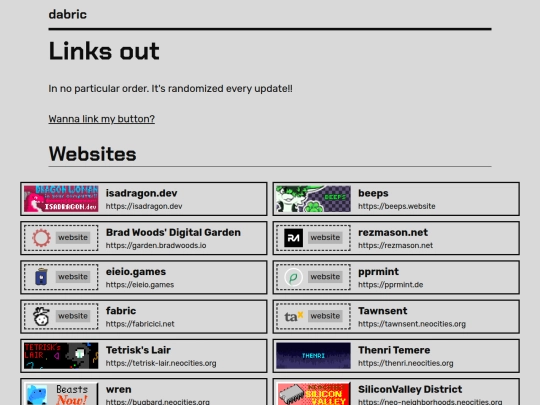Click the red gear icon for Brad Woods
This screenshot has height=405, width=540.
pos(41,238)
